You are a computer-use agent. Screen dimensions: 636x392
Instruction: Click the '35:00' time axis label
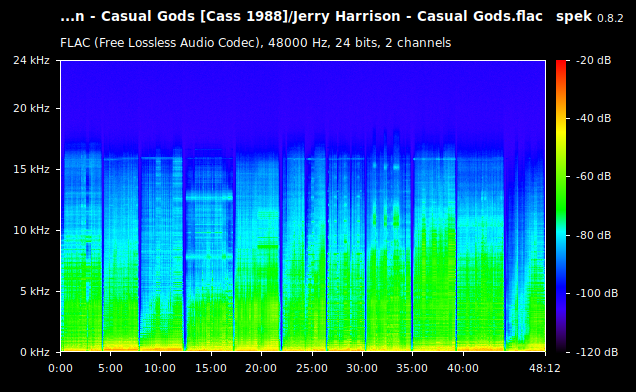pos(412,368)
